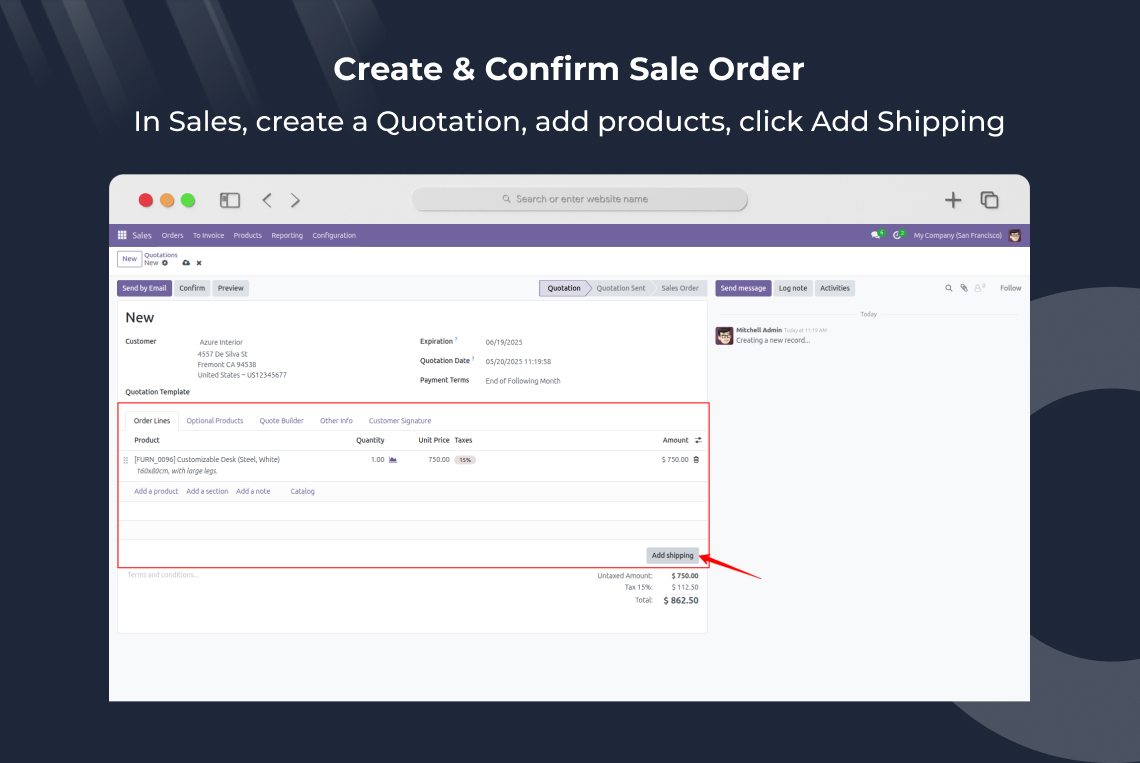This screenshot has width=1140, height=763.
Task: Click the browser address search field
Action: (x=579, y=199)
